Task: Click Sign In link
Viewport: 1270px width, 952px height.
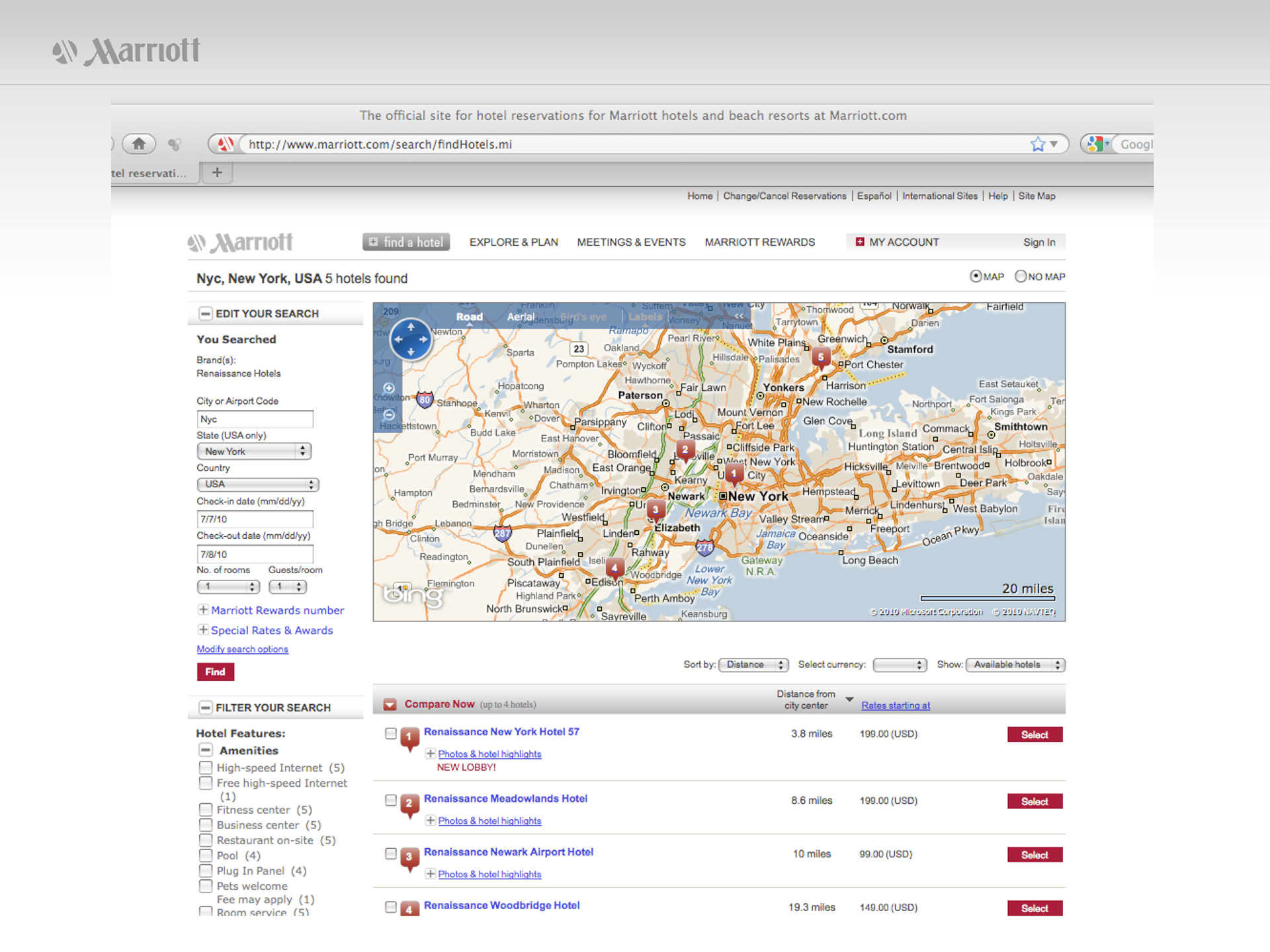Action: tap(1039, 242)
